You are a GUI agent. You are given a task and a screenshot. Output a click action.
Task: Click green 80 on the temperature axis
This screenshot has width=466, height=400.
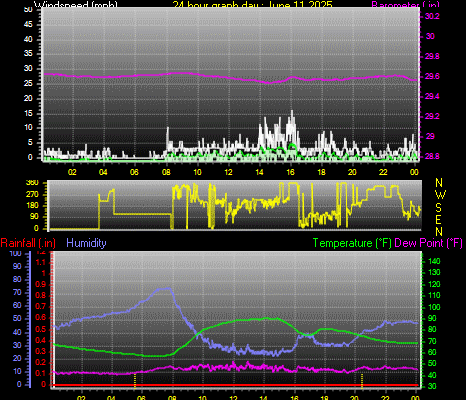pyautogui.click(x=432, y=329)
